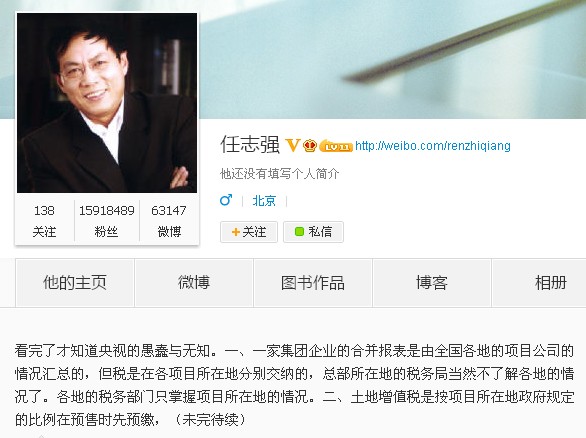Switch to the 微博 tab
Image resolution: width=586 pixels, height=438 pixels.
coord(194,283)
